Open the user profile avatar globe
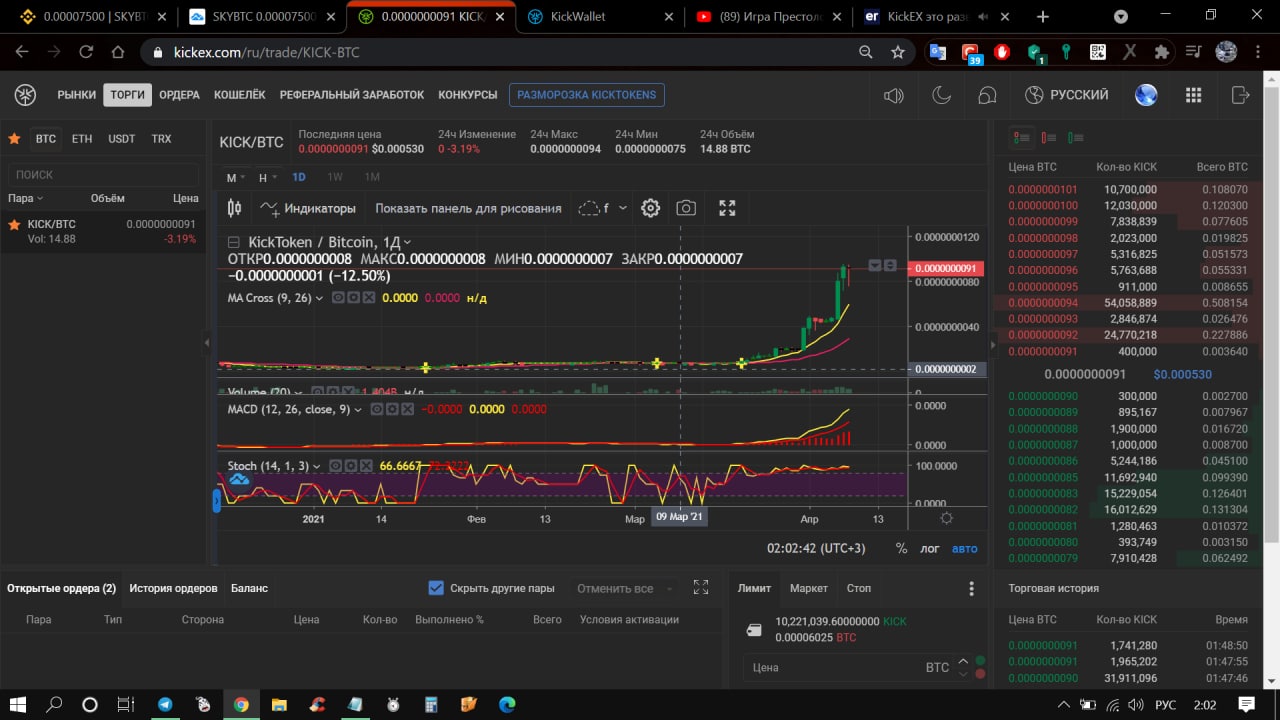Image resolution: width=1280 pixels, height=720 pixels. pyautogui.click(x=1146, y=95)
